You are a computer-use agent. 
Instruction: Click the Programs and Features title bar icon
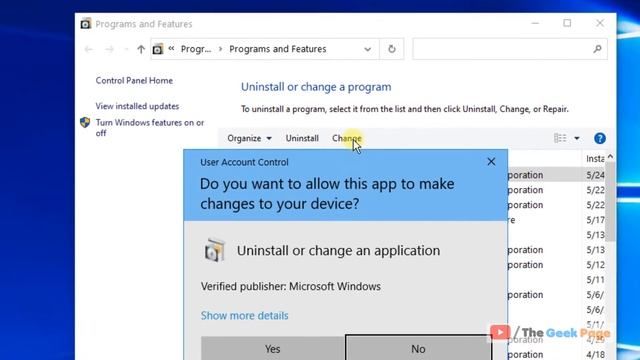85,24
